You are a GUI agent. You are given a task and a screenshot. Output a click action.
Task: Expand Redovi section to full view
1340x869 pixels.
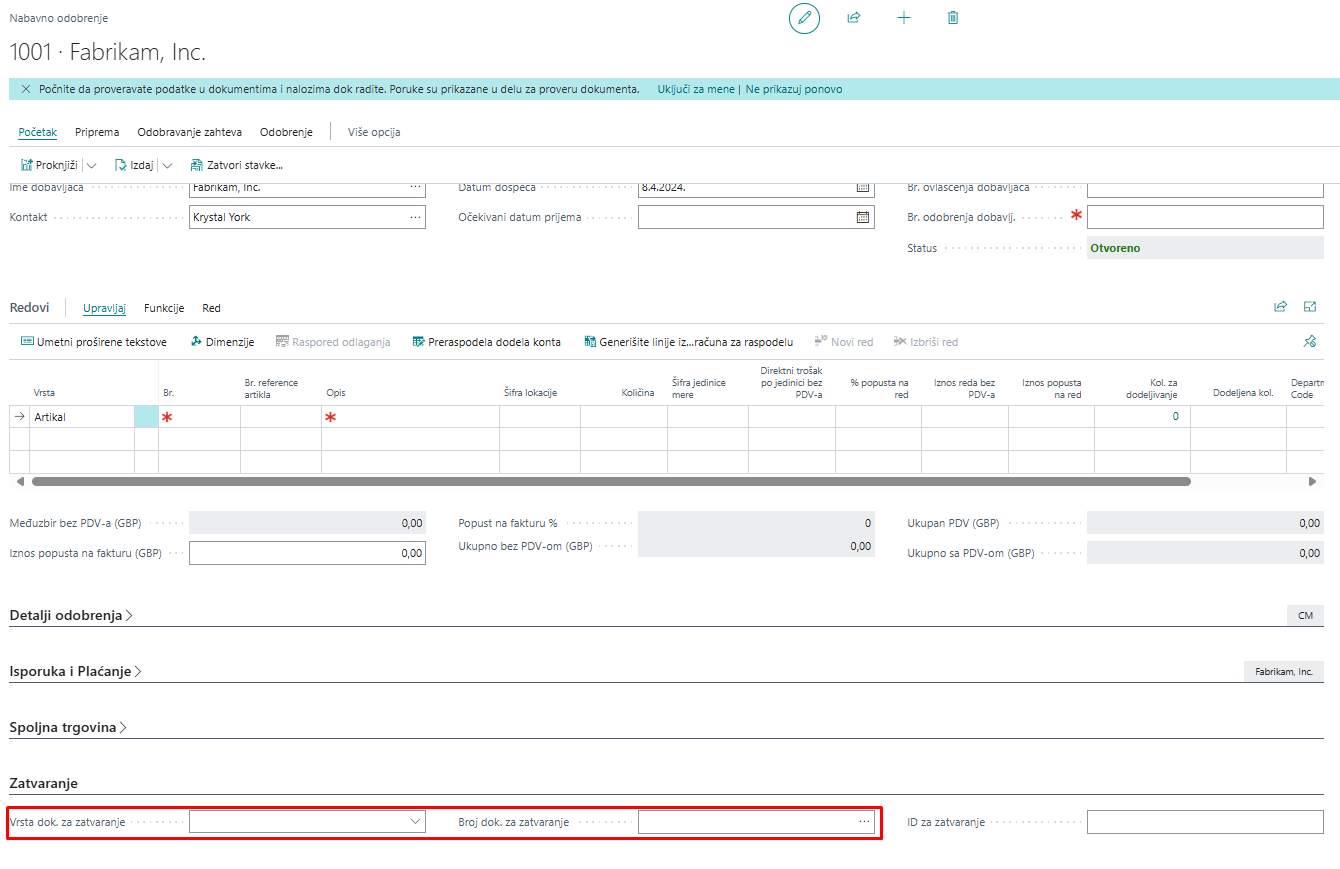pyautogui.click(x=1310, y=307)
